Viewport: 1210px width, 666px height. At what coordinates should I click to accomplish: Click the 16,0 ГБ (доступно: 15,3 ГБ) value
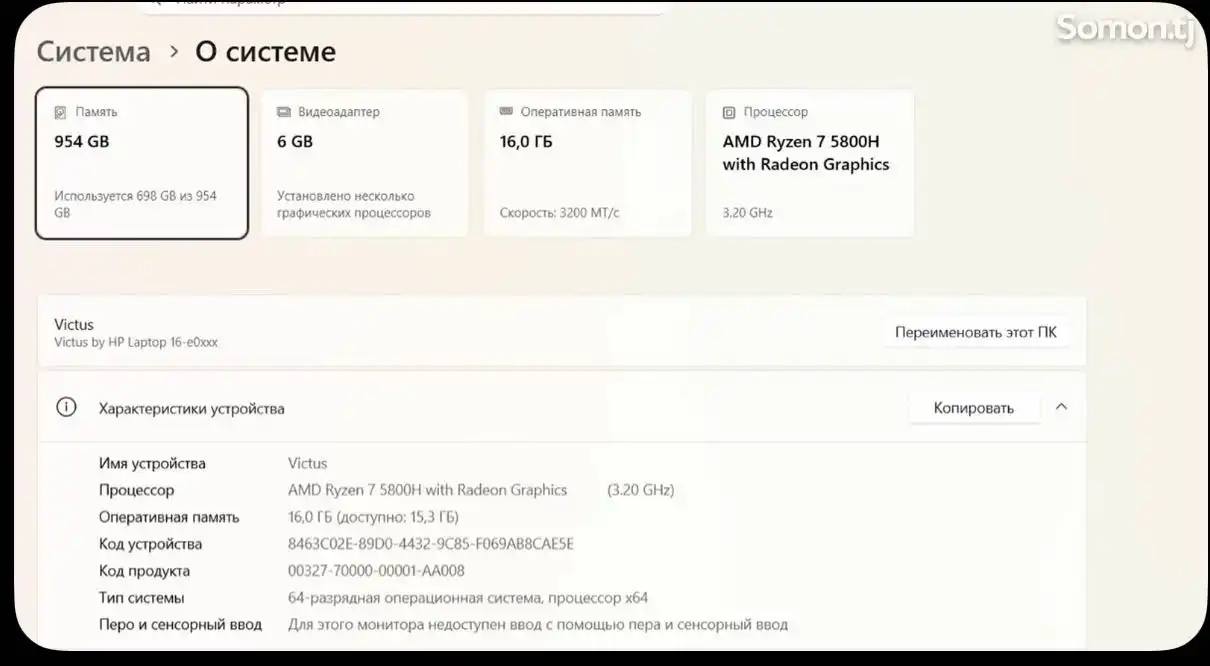point(373,518)
